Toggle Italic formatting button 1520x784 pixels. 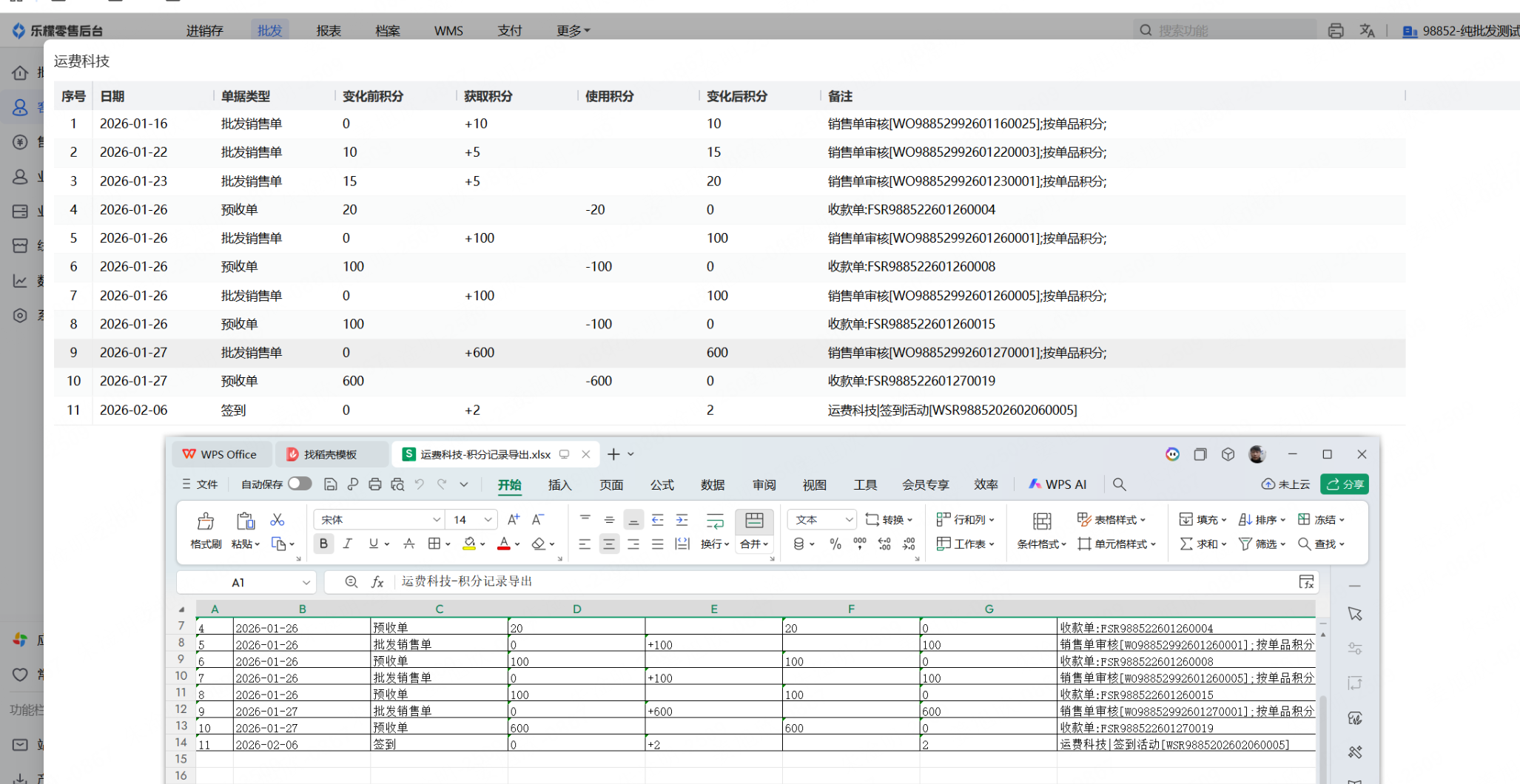coord(347,544)
